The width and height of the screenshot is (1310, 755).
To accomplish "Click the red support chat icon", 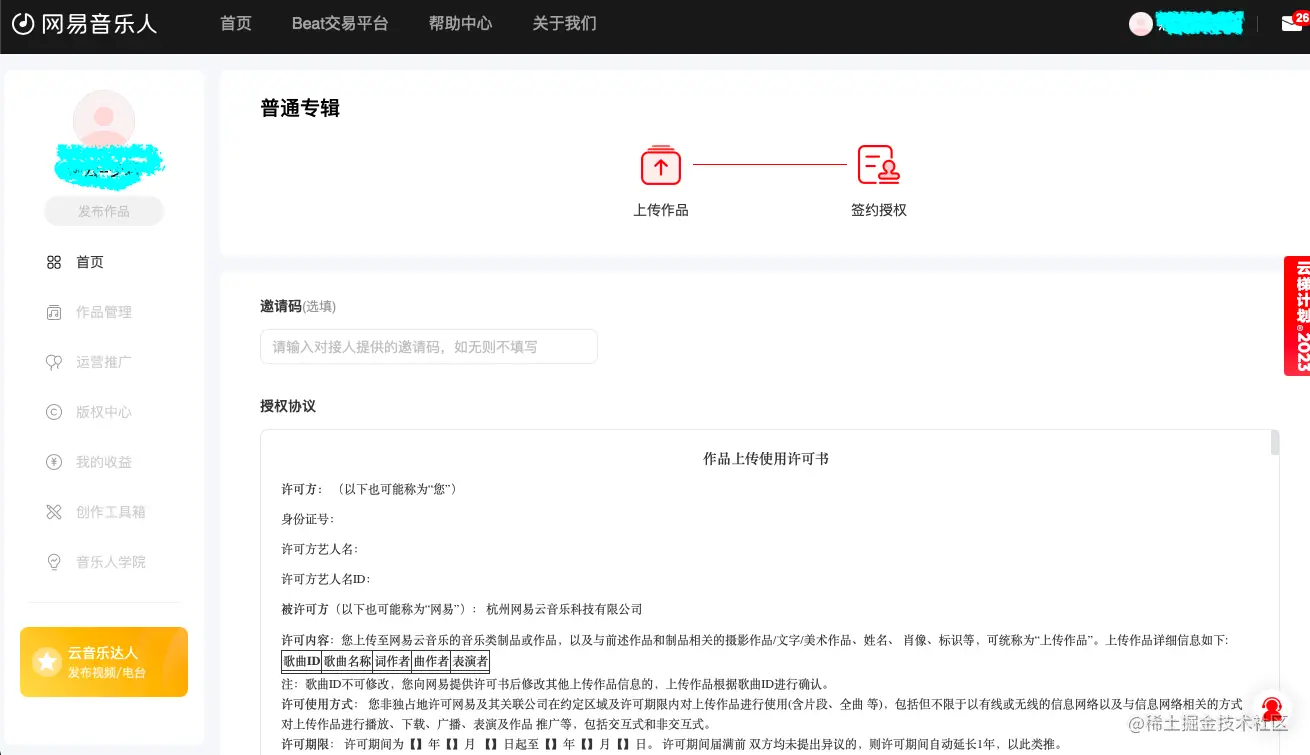I will click(x=1271, y=710).
